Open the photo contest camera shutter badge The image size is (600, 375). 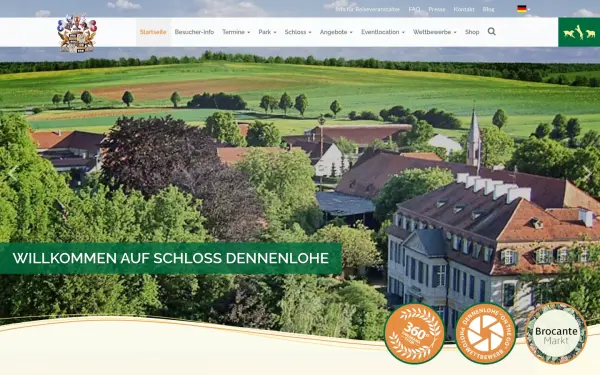click(485, 333)
